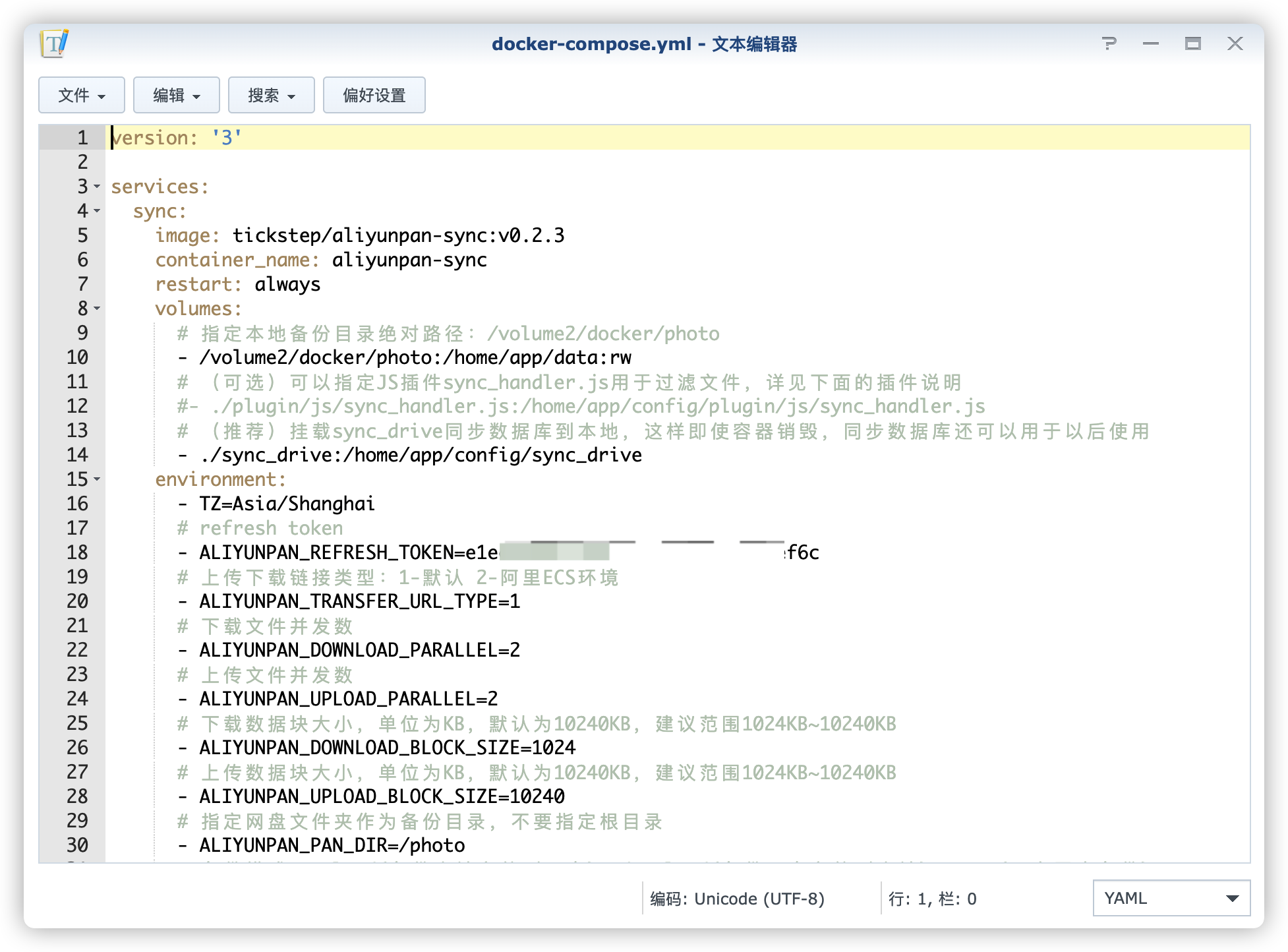Collapse the services block at line 3
Image resolution: width=1288 pixels, height=952 pixels.
97,187
